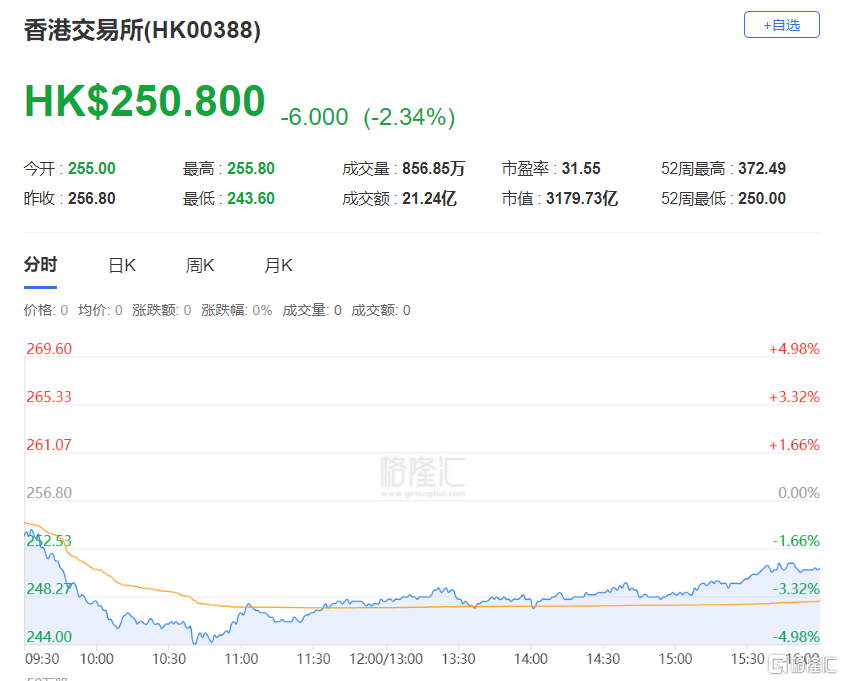Click the 256.80 baseline axis label
The height and width of the screenshot is (681, 843).
coord(49,492)
